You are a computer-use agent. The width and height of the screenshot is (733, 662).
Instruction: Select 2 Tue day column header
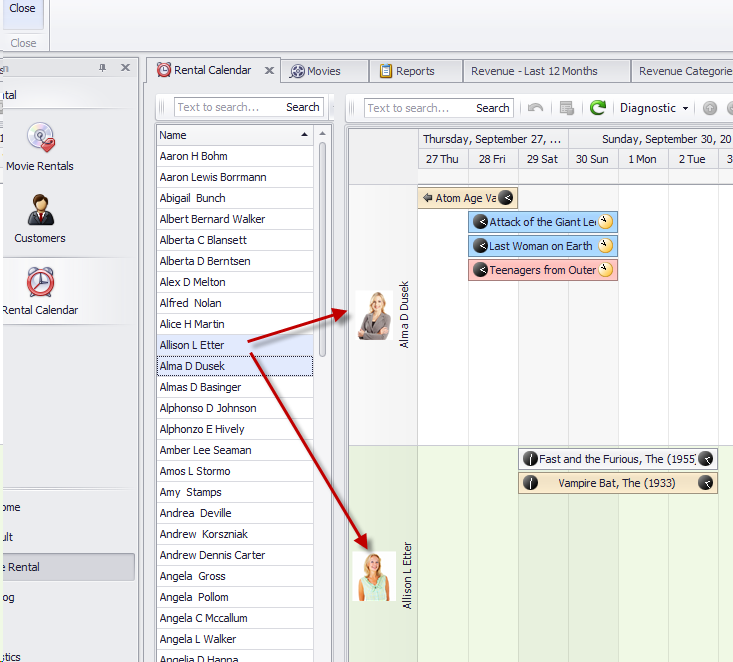pyautogui.click(x=693, y=159)
